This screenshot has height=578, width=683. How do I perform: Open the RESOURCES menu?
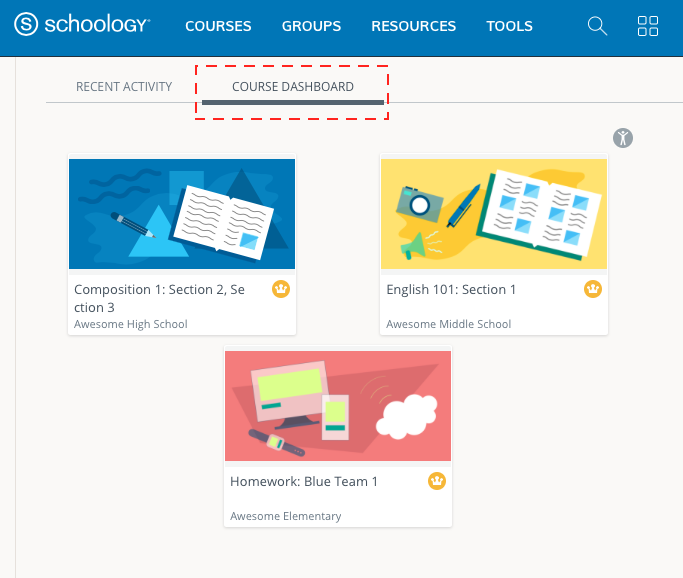tap(413, 26)
